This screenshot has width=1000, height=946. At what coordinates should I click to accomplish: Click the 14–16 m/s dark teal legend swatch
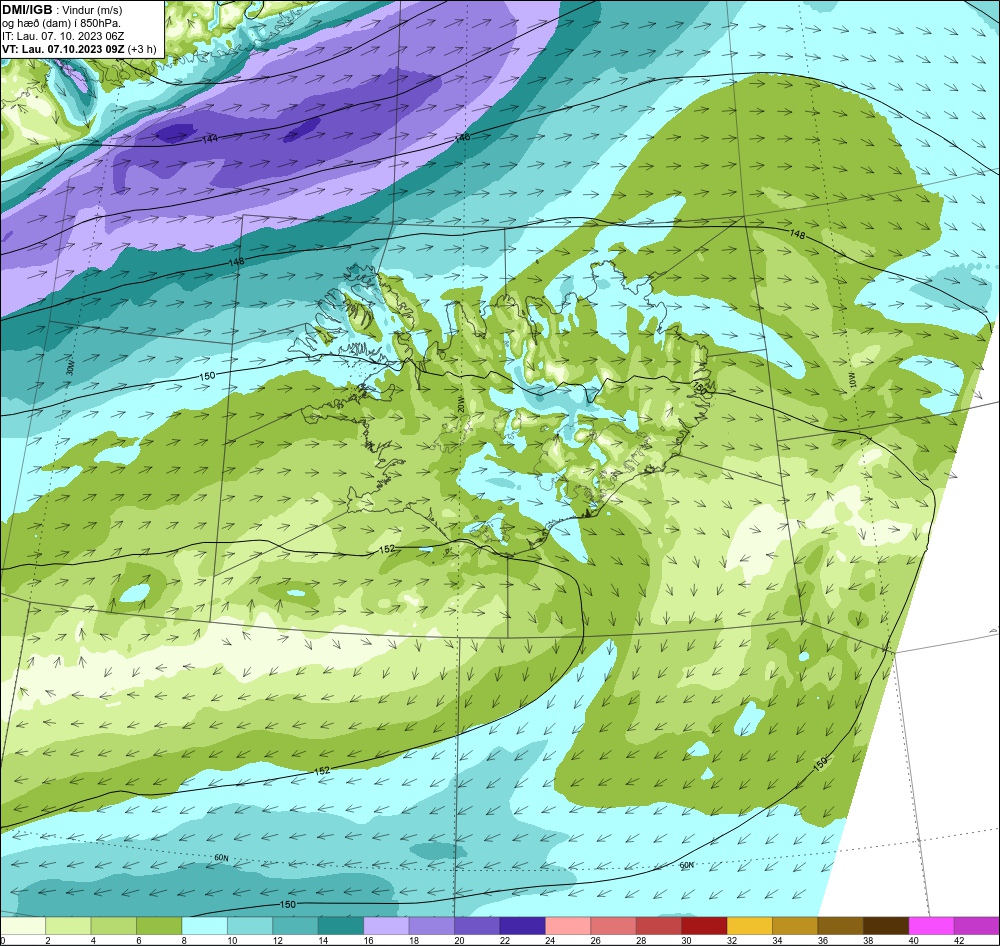pos(341,926)
